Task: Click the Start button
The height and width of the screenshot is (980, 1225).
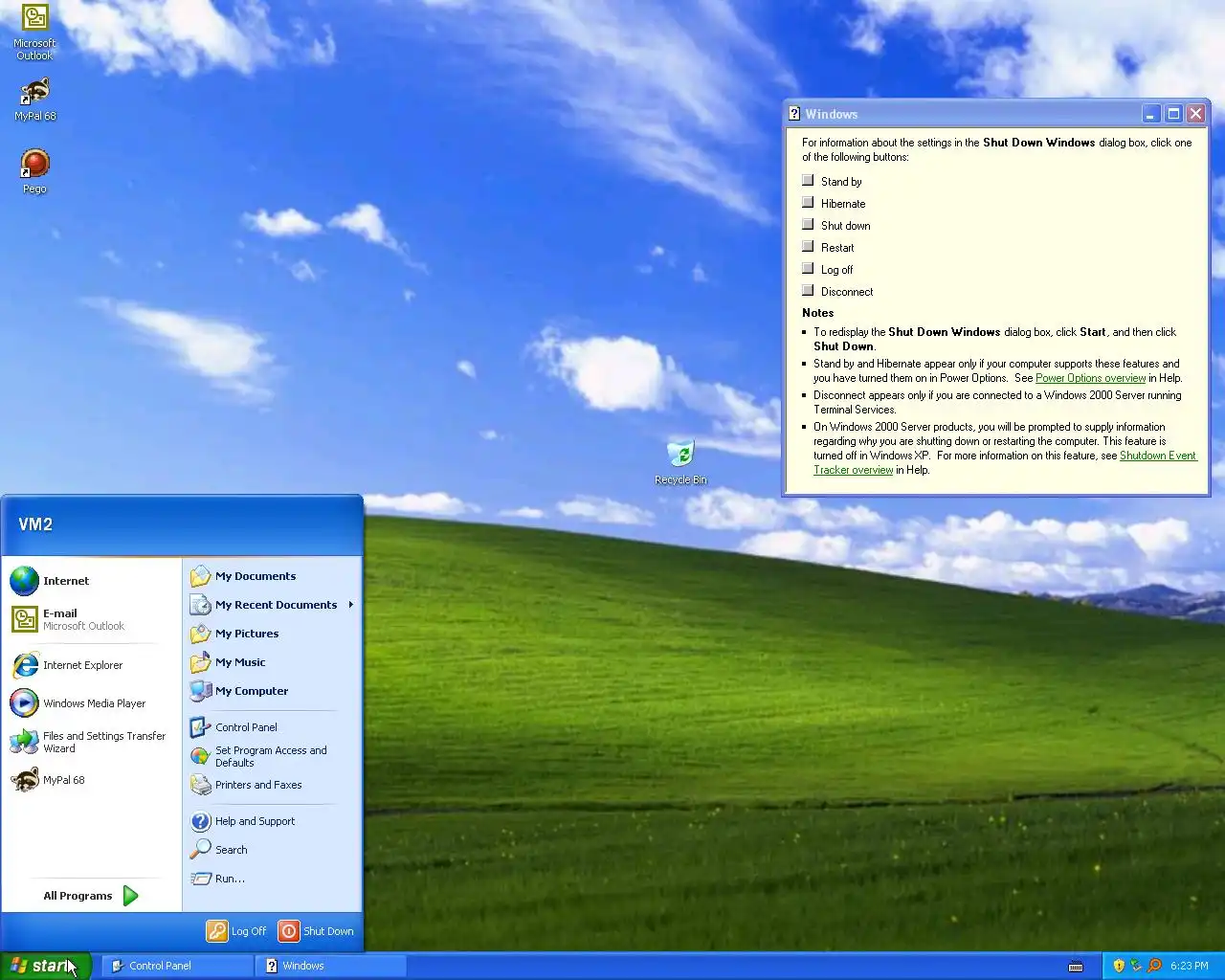Action: 45,966
